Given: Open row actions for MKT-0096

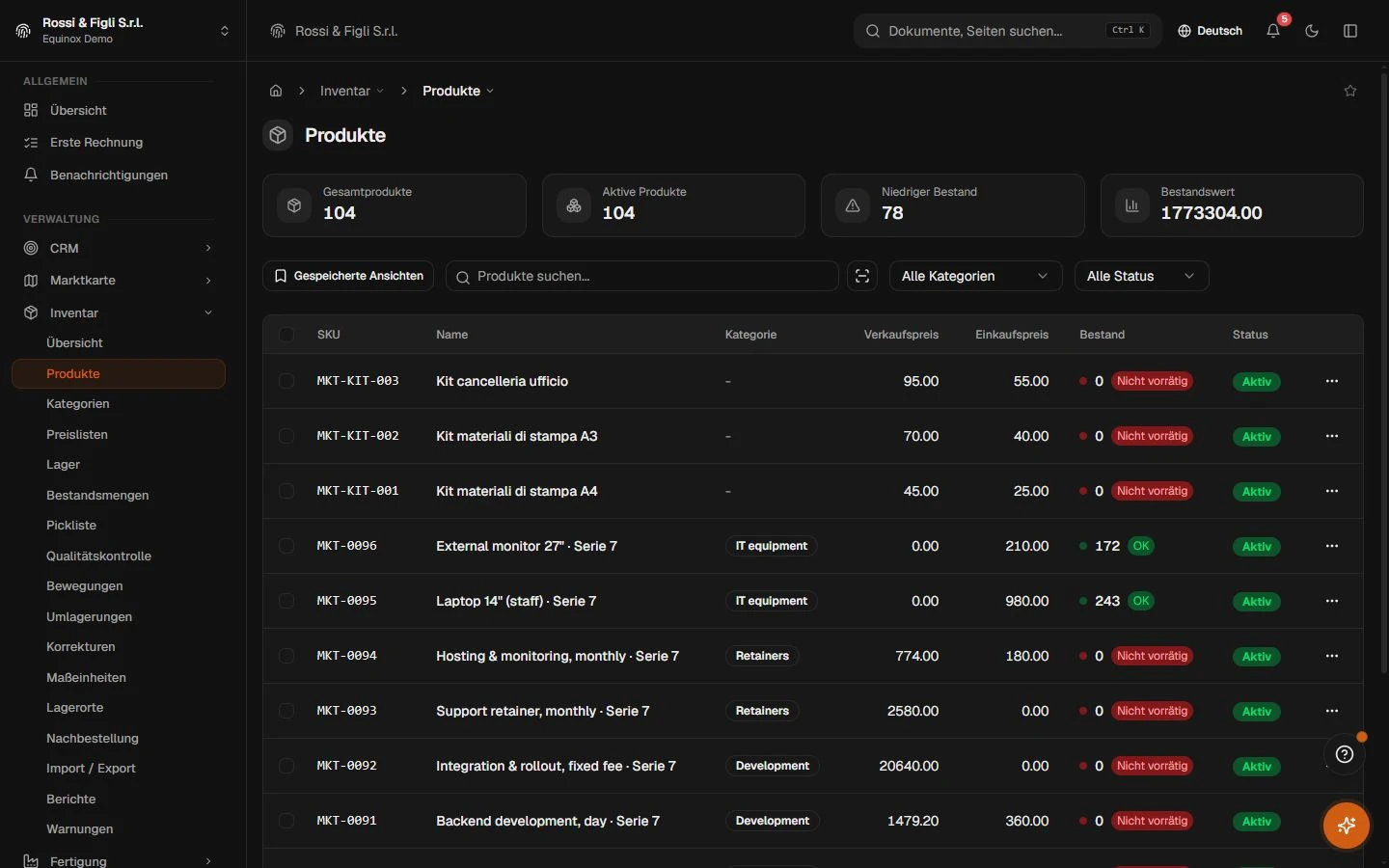Looking at the screenshot, I should pyautogui.click(x=1332, y=546).
